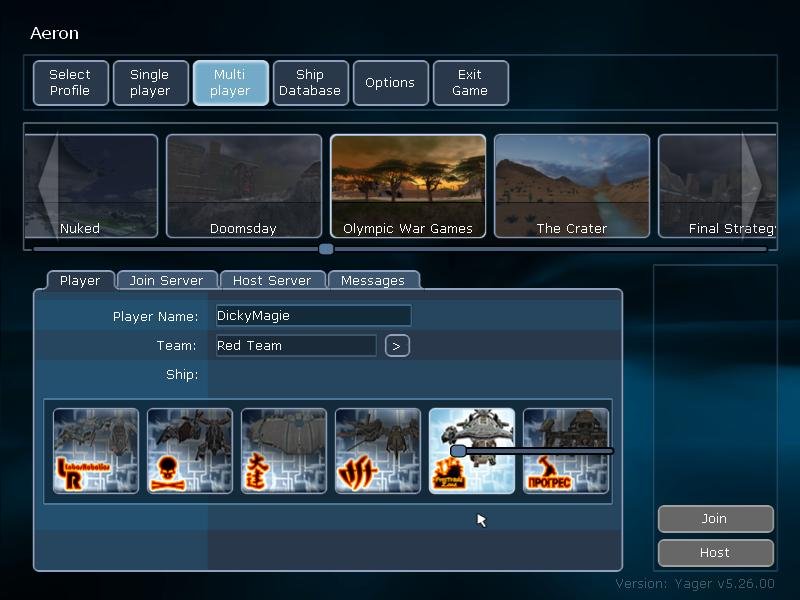800x600 pixels.
Task: Open the Ship Database
Action: [x=310, y=83]
